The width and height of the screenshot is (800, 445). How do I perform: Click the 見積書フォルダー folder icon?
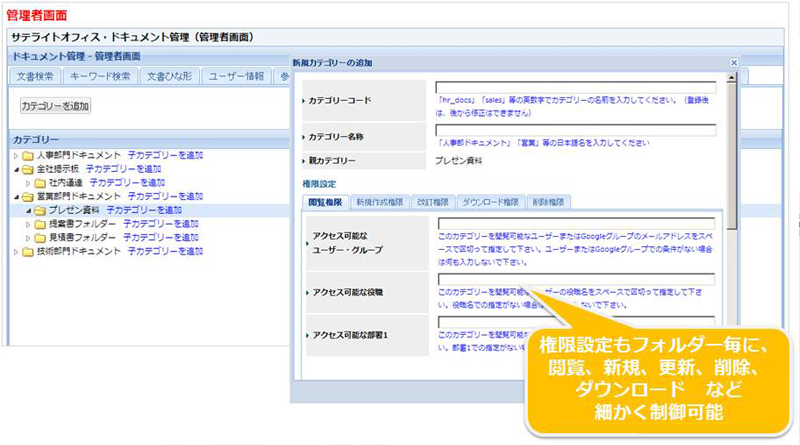[x=39, y=238]
